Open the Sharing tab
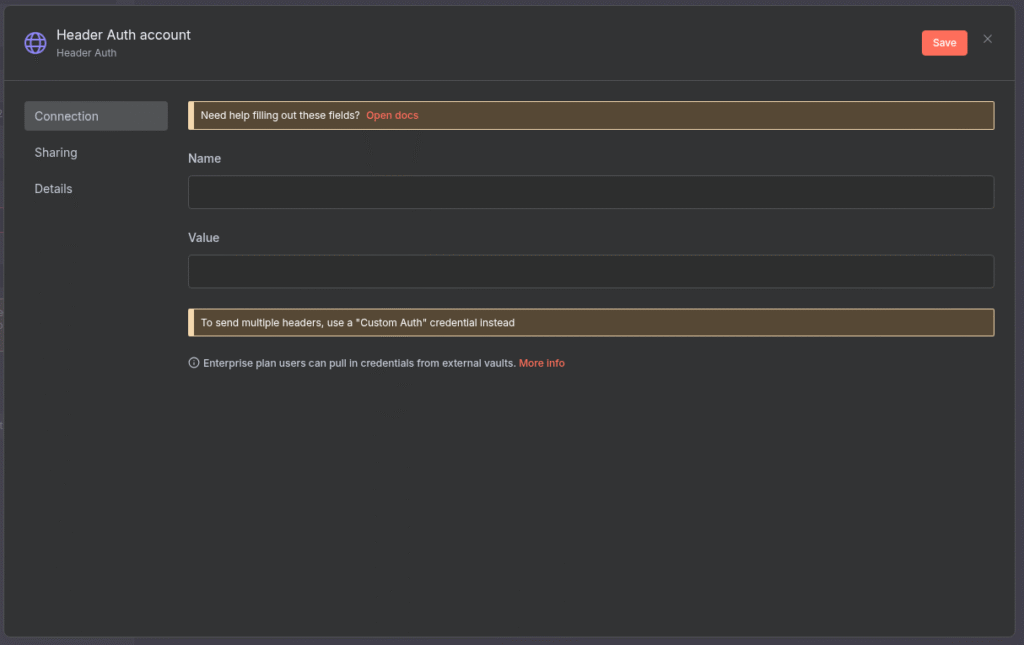The image size is (1024, 645). pos(56,153)
